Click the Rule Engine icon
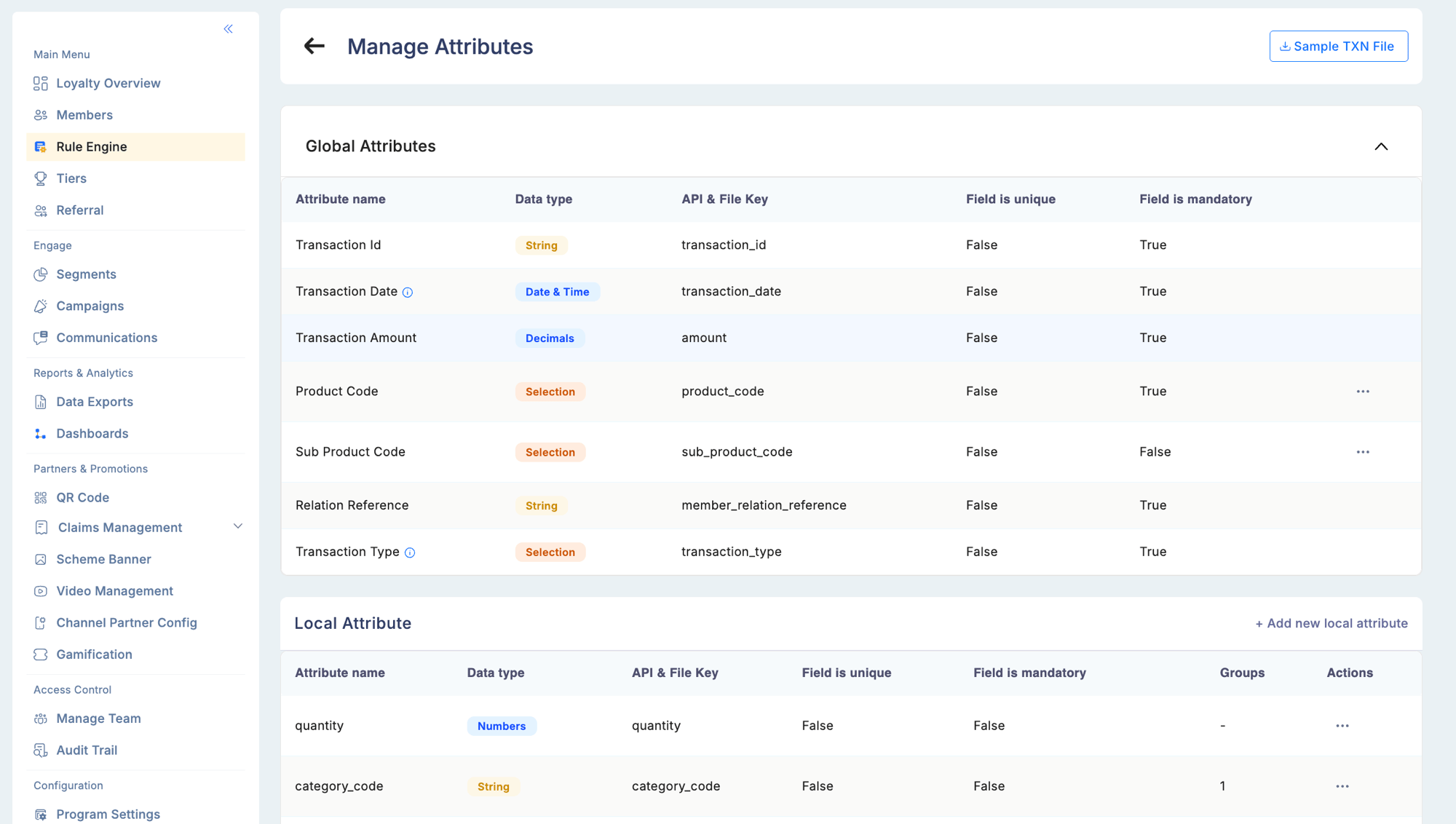This screenshot has width=1456, height=824. click(41, 147)
